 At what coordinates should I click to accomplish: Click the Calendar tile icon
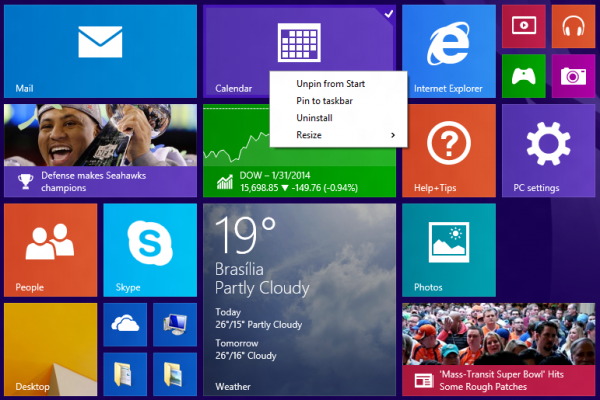pyautogui.click(x=299, y=42)
